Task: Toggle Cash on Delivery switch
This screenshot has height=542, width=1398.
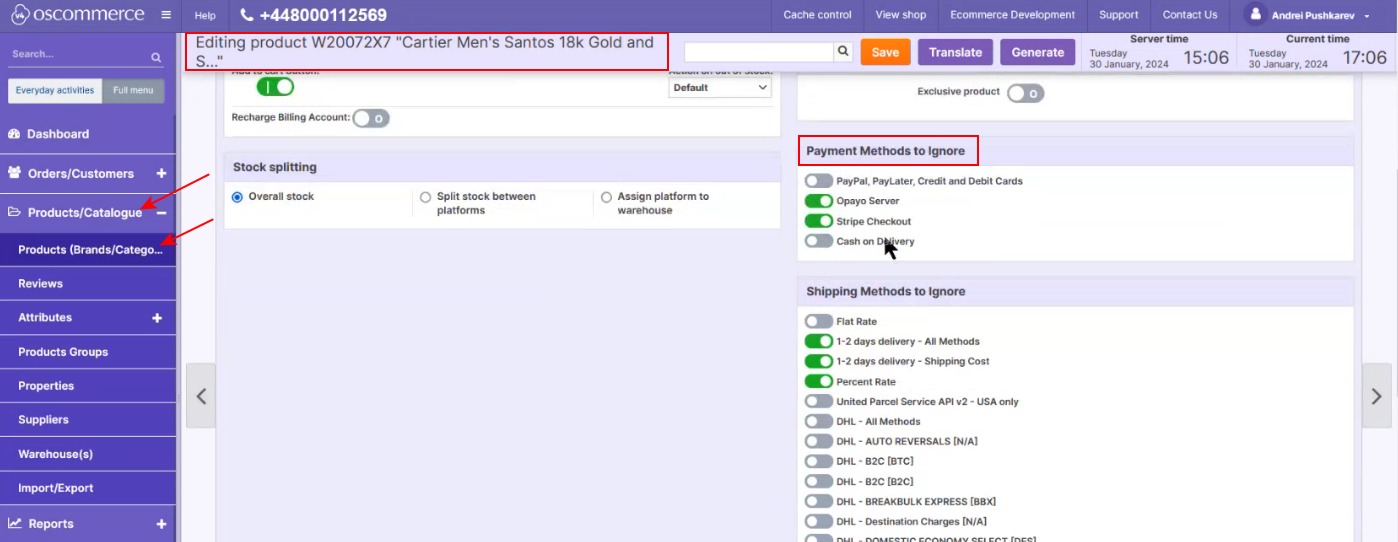Action: 819,241
